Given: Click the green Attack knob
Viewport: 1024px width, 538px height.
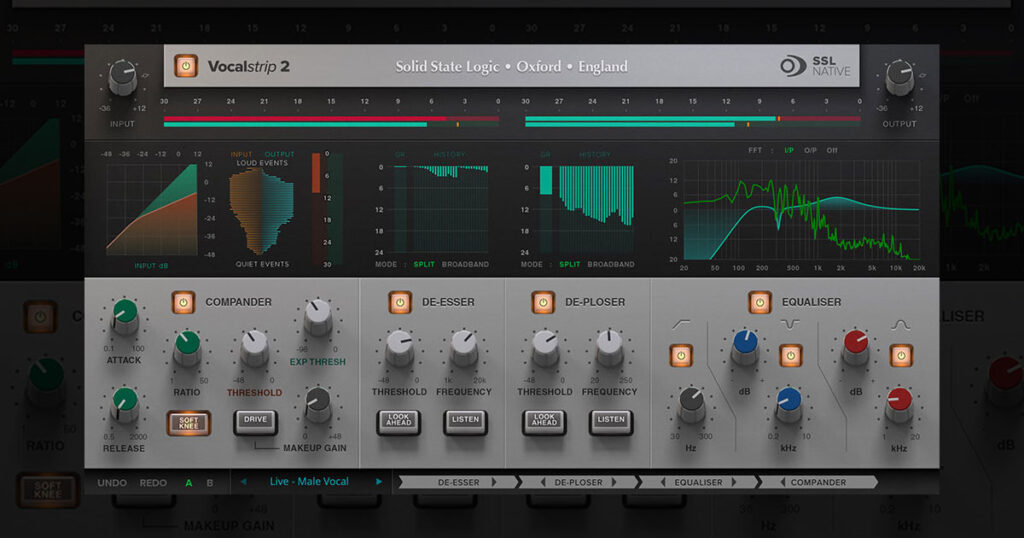Looking at the screenshot, I should 124,317.
